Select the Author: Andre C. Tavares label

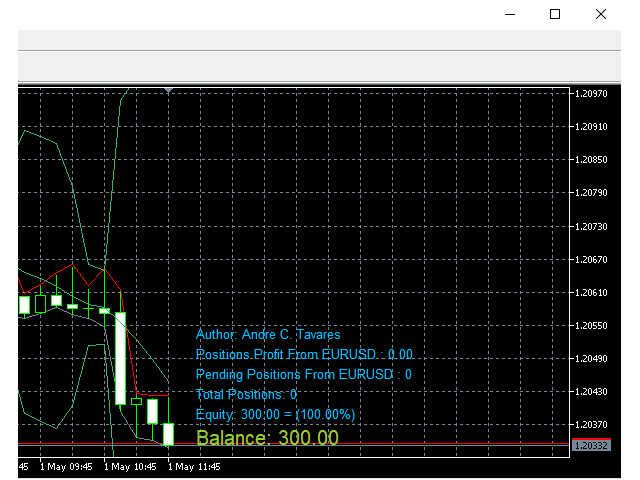[268, 335]
